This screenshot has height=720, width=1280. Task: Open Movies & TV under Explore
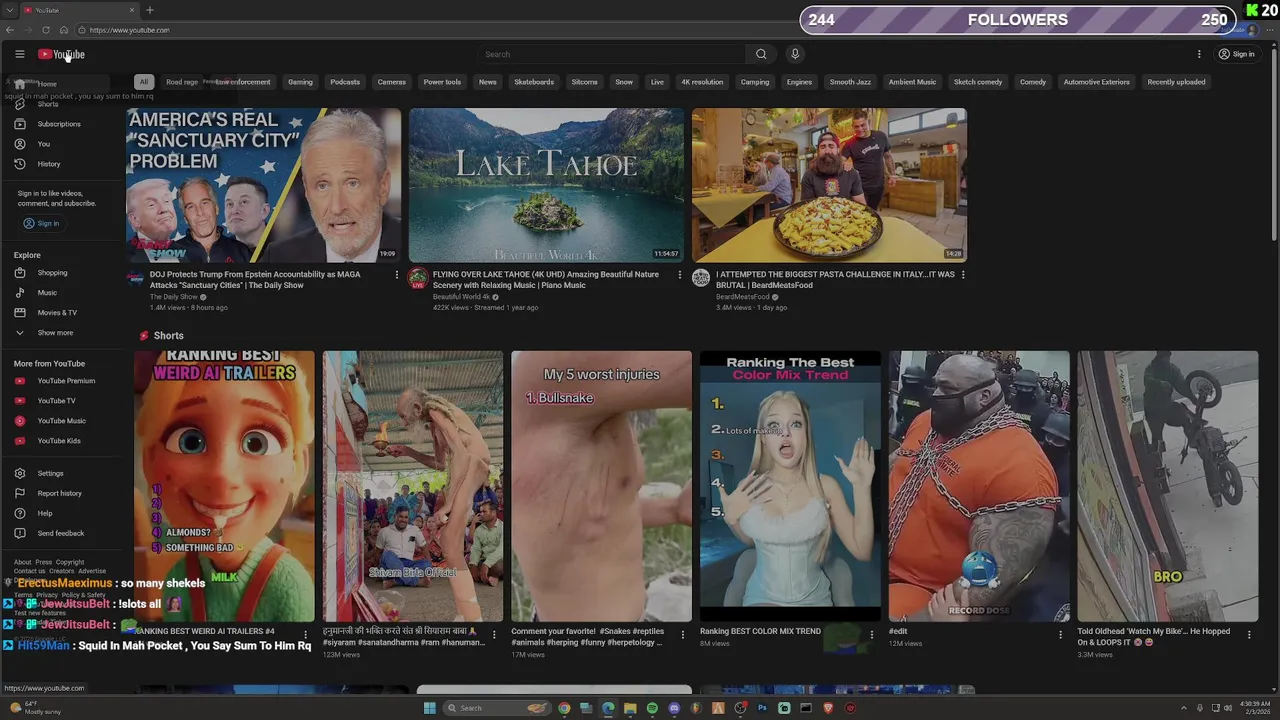[x=57, y=313]
